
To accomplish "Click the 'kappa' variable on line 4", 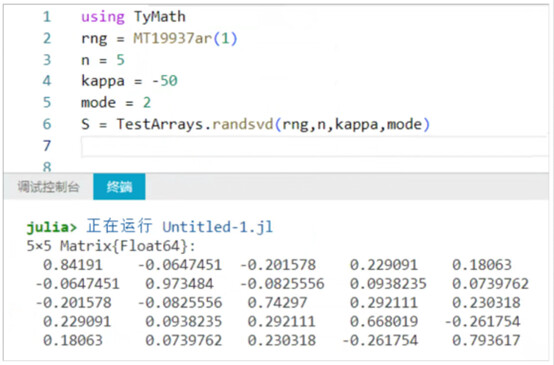I will [103, 82].
